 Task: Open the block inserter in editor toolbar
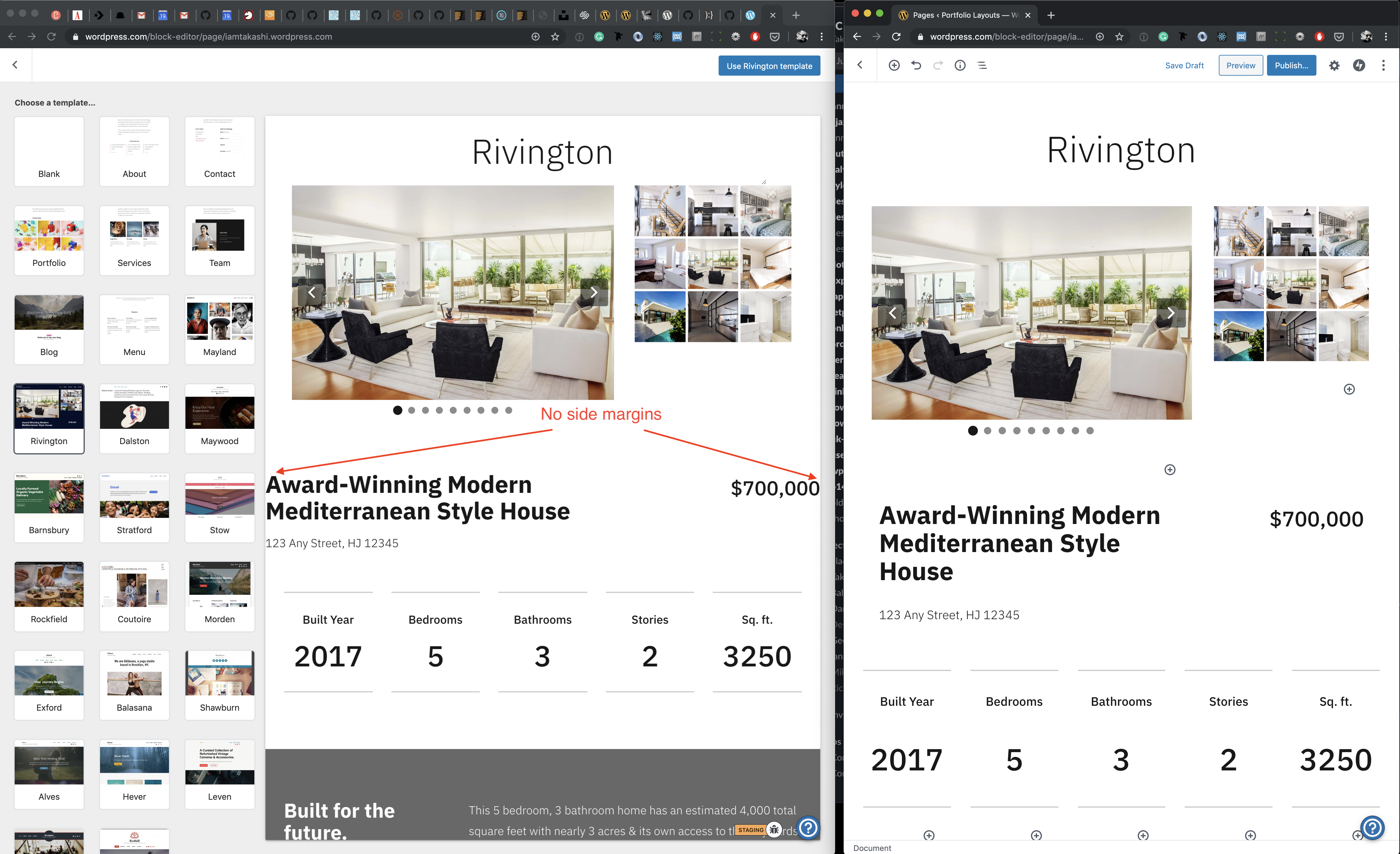894,65
